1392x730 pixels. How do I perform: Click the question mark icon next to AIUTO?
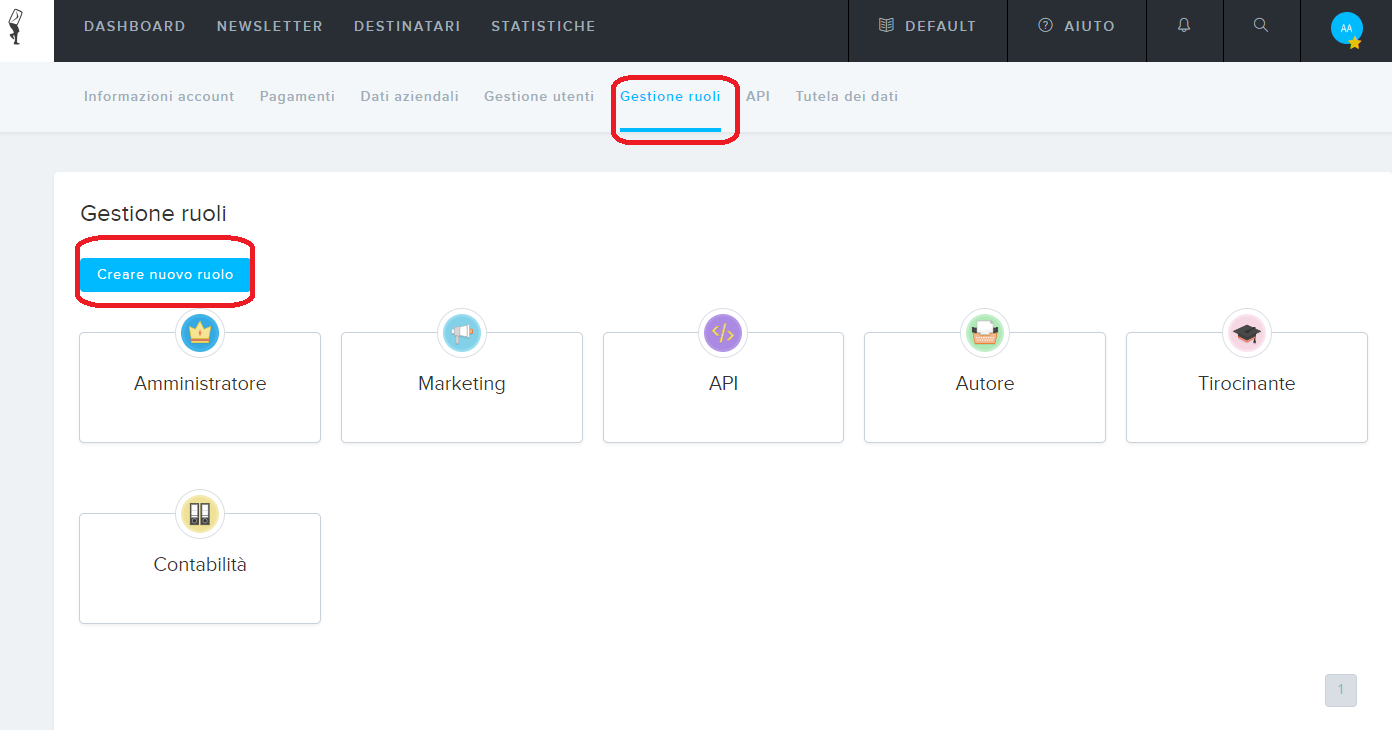tap(1046, 26)
